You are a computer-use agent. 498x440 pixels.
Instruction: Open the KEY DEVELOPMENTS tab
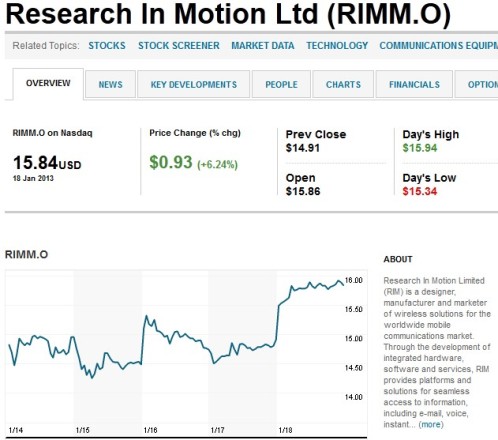(x=194, y=84)
